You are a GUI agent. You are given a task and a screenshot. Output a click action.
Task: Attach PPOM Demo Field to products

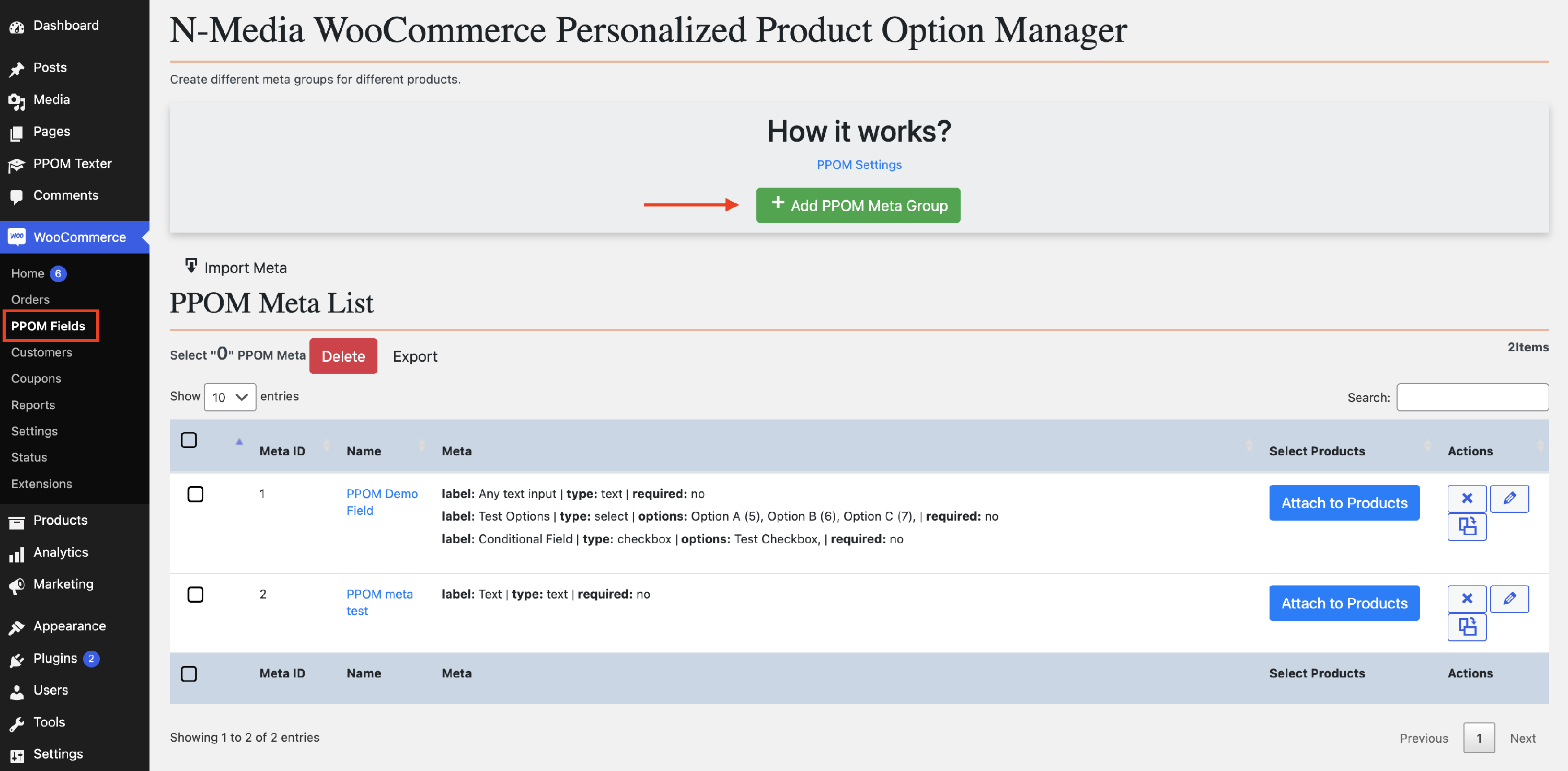[x=1344, y=503]
